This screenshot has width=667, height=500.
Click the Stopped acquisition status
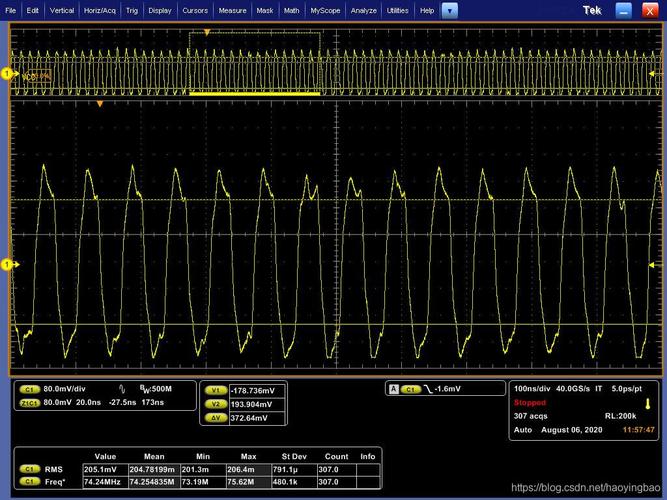point(530,403)
